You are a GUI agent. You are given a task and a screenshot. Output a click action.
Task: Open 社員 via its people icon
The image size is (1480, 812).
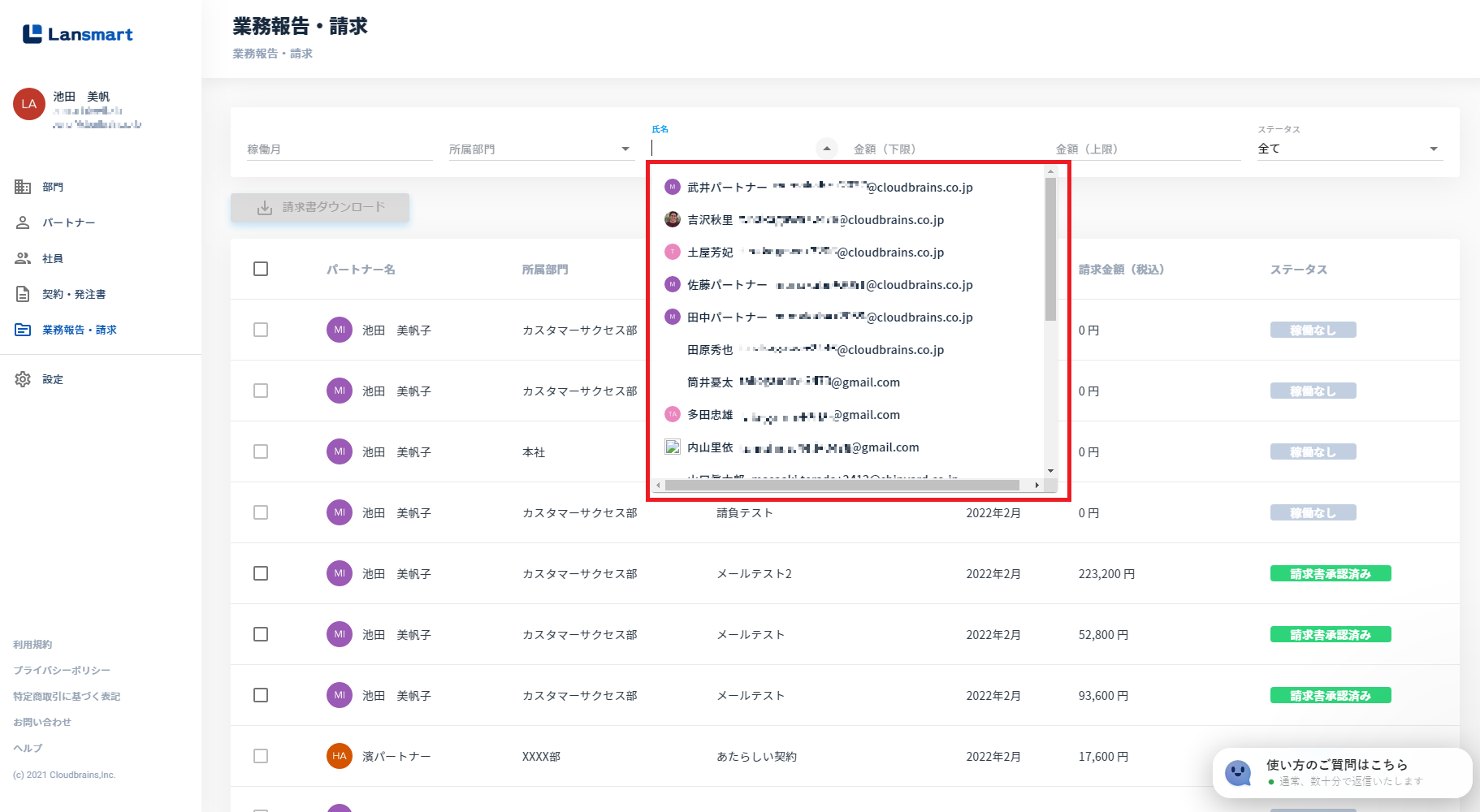(23, 258)
